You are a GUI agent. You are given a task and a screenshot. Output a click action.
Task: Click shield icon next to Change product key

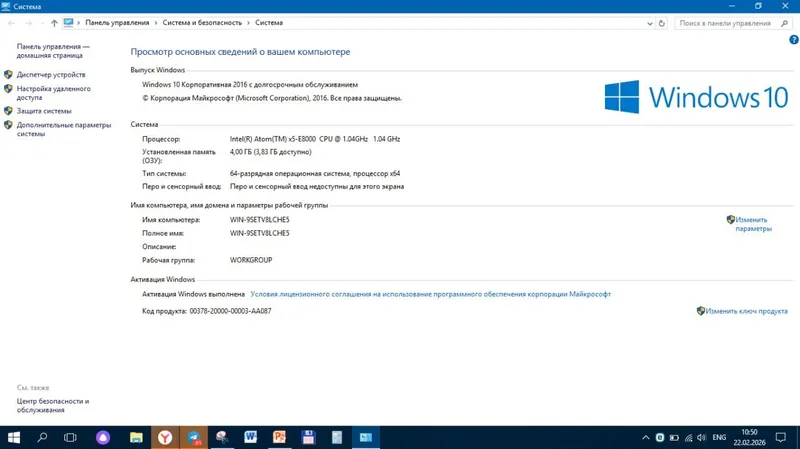pyautogui.click(x=701, y=311)
